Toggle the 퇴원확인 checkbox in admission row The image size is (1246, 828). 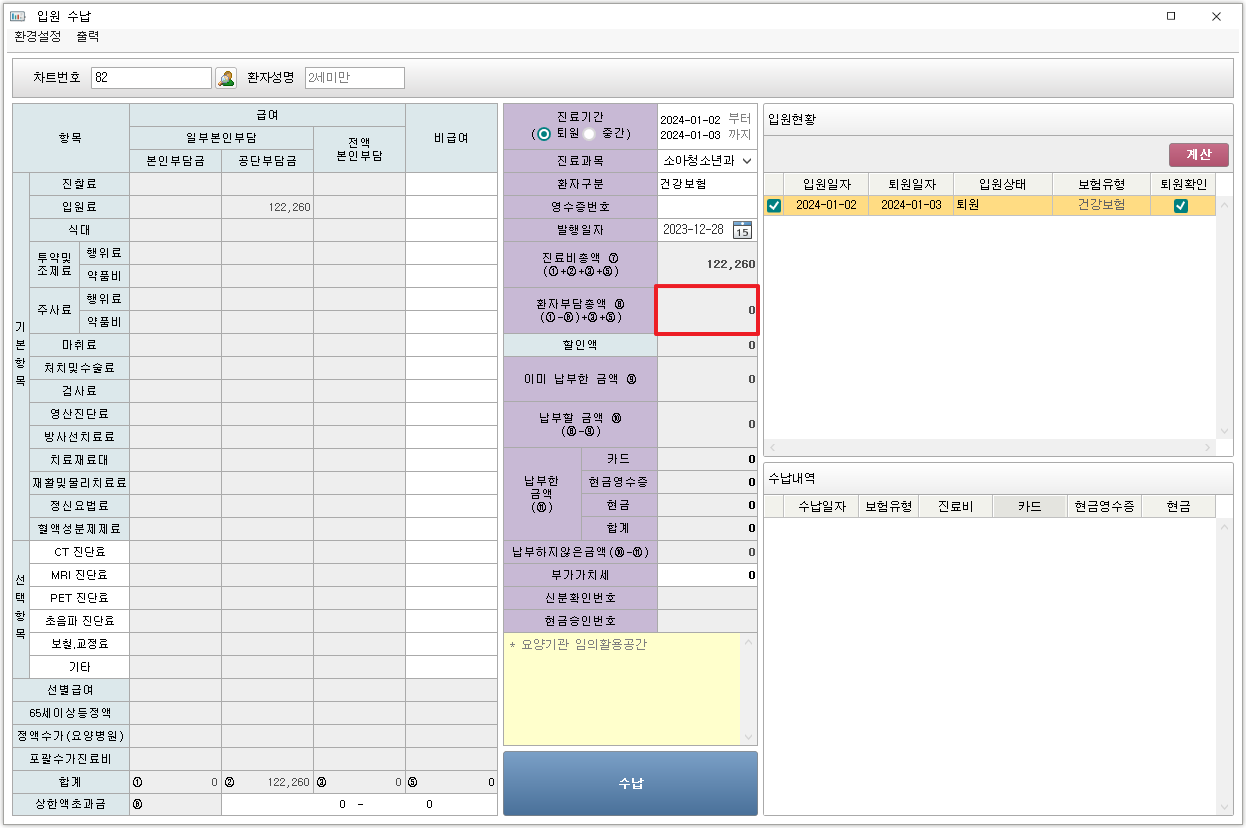pyautogui.click(x=1180, y=205)
